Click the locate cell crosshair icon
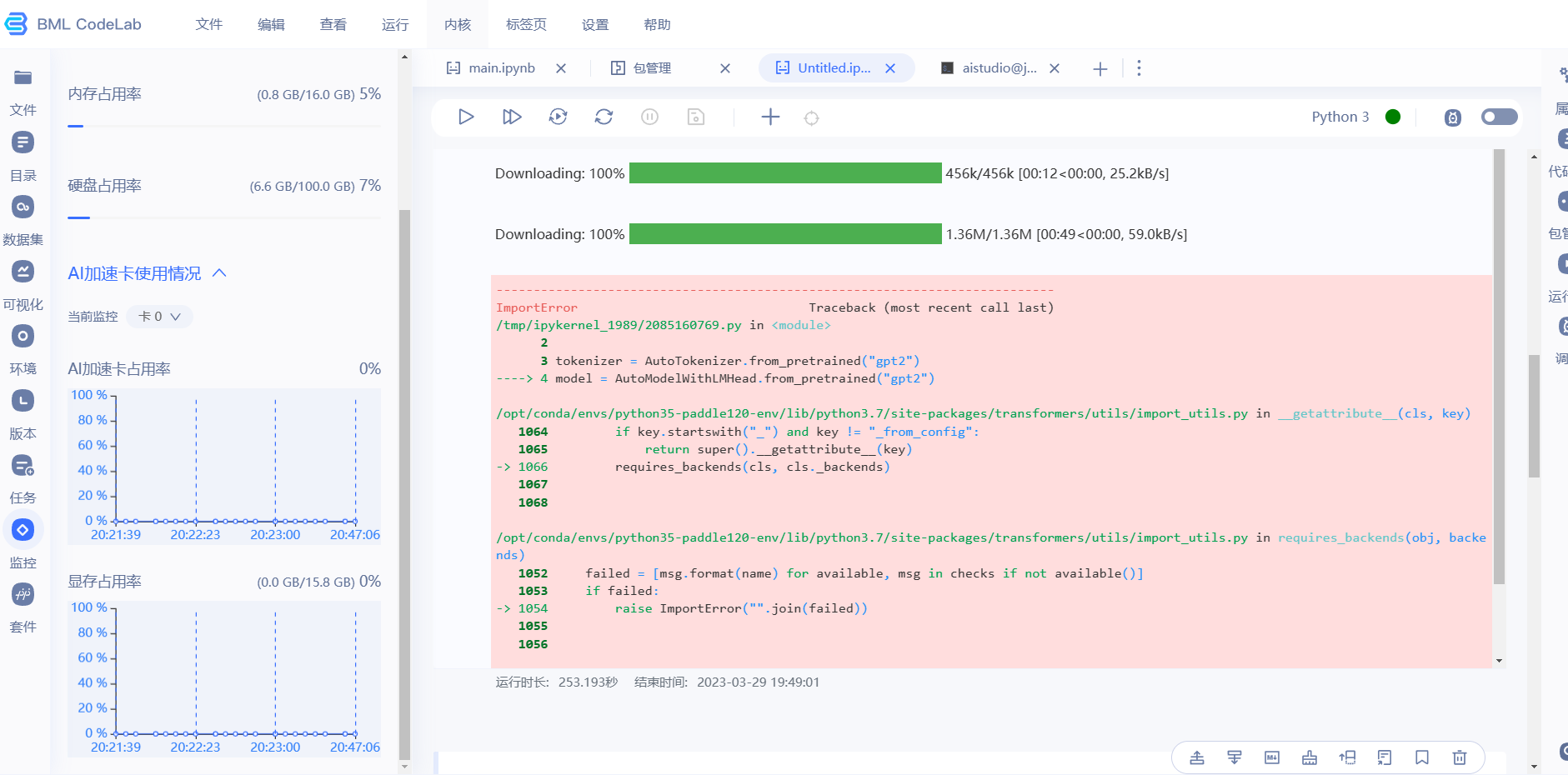Image resolution: width=1568 pixels, height=775 pixels. coord(811,118)
